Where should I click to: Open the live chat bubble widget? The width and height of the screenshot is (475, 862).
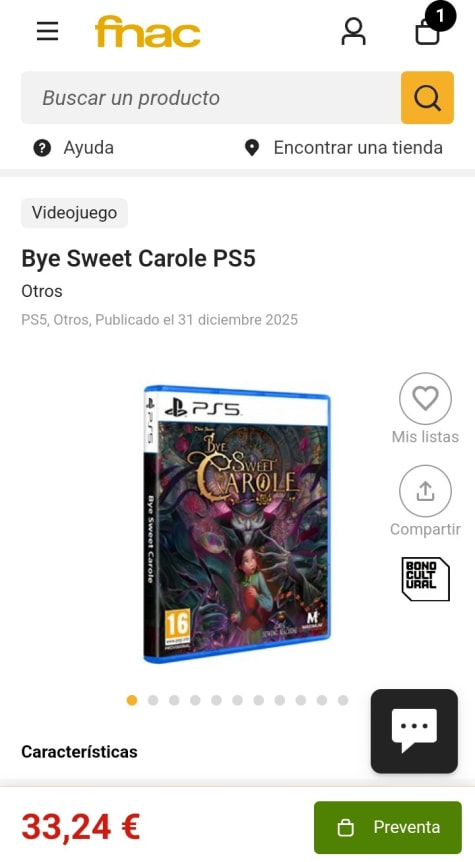point(414,731)
